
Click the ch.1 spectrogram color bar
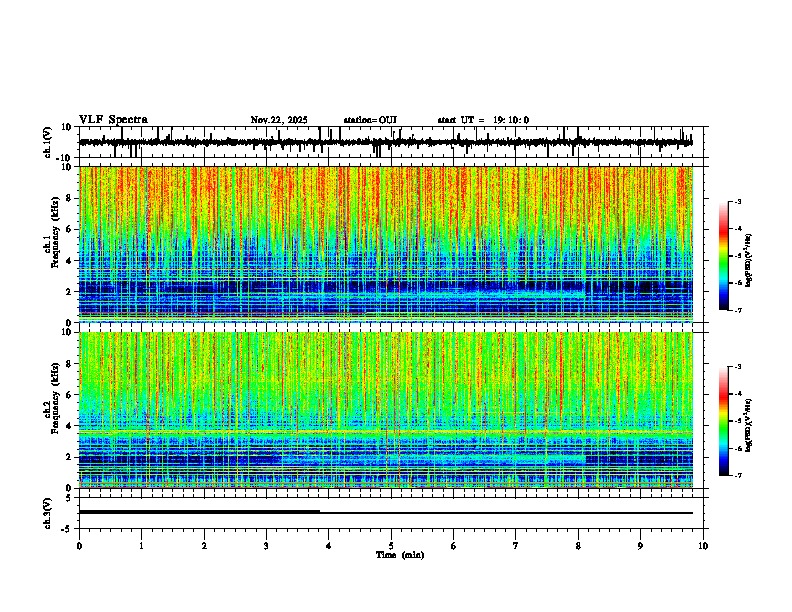tap(724, 255)
